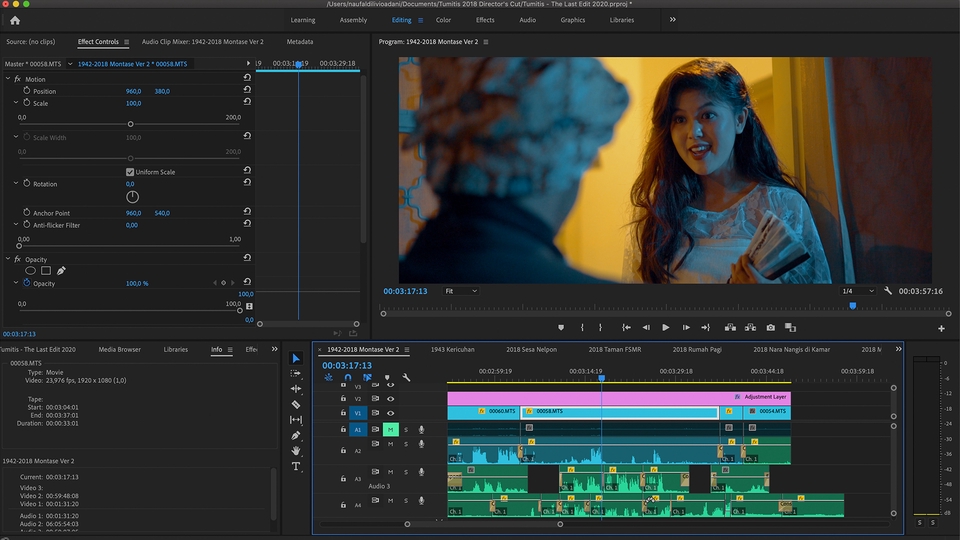This screenshot has height=540, width=960.
Task: Select the Razor tool in the toolbar
Action: pos(296,404)
